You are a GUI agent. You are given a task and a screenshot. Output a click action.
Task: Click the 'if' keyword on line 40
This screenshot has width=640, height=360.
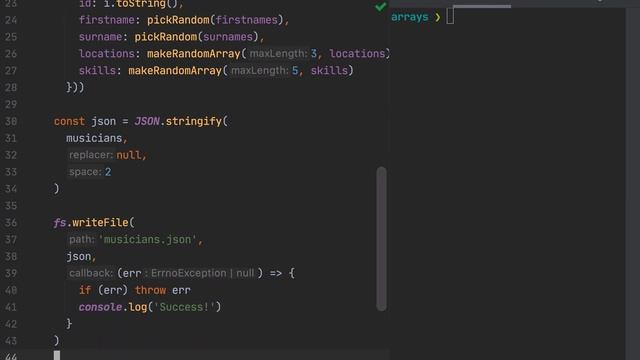tap(85, 290)
